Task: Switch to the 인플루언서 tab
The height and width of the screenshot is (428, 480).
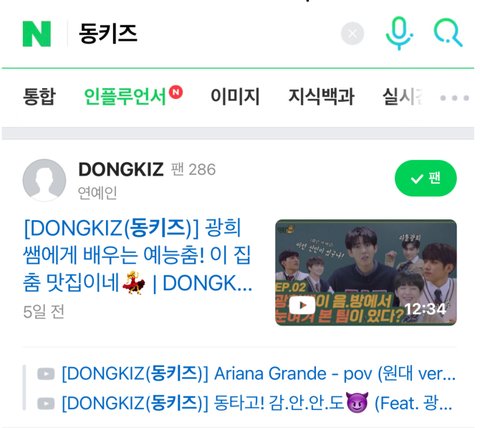Action: pos(133,96)
